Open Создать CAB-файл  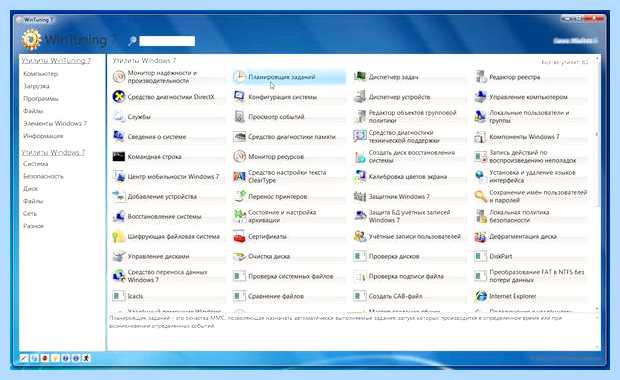409,296
